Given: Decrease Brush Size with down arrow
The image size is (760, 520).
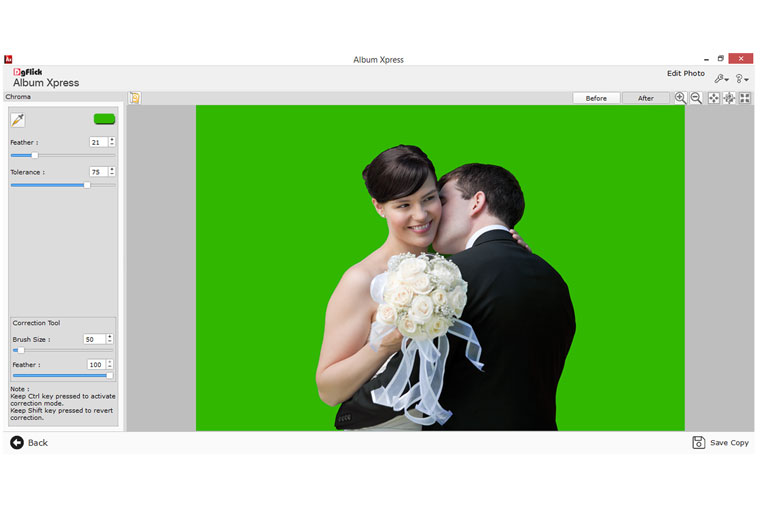Looking at the screenshot, I should (x=110, y=342).
